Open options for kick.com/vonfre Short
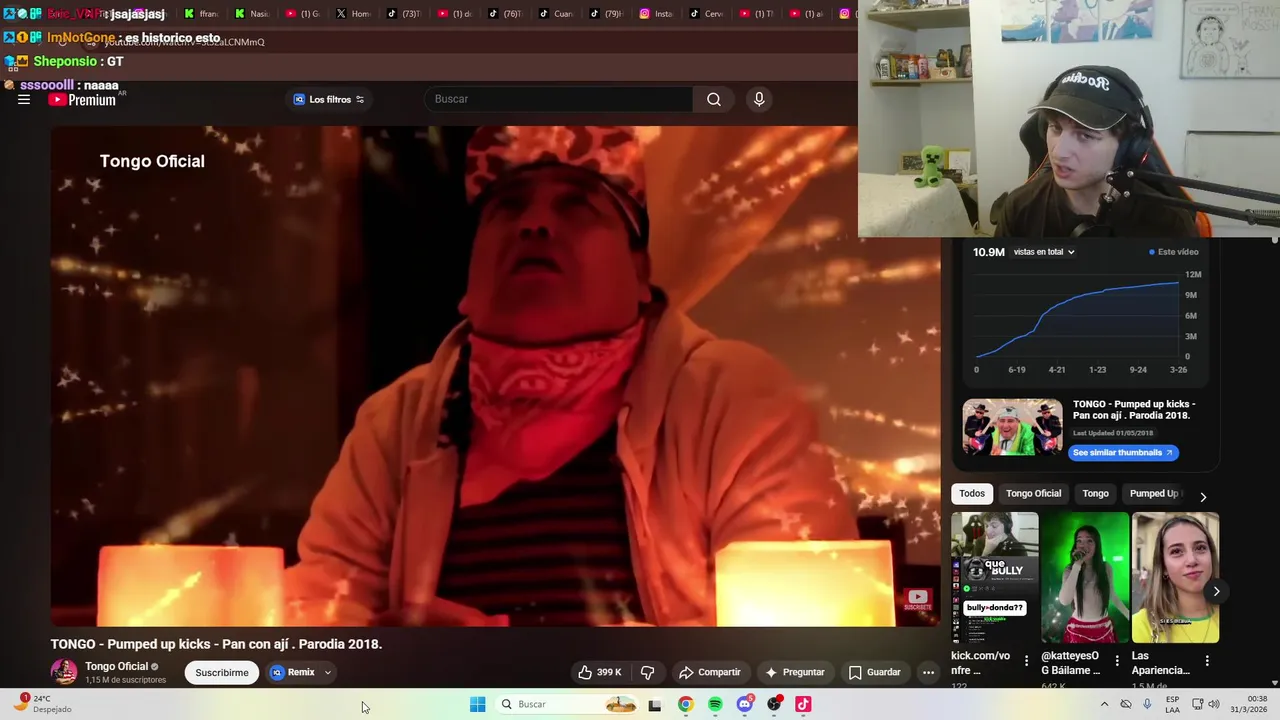Viewport: 1280px width, 720px height. pyautogui.click(x=1027, y=661)
